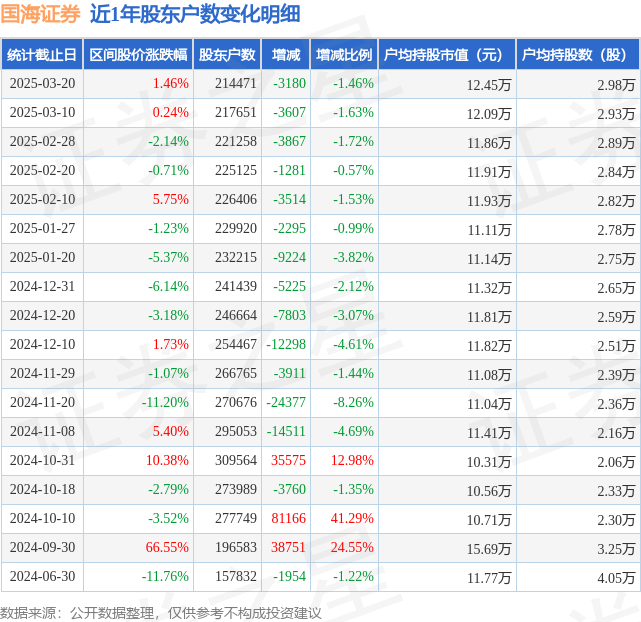Click date cell 2025-01-27

(x=43, y=228)
